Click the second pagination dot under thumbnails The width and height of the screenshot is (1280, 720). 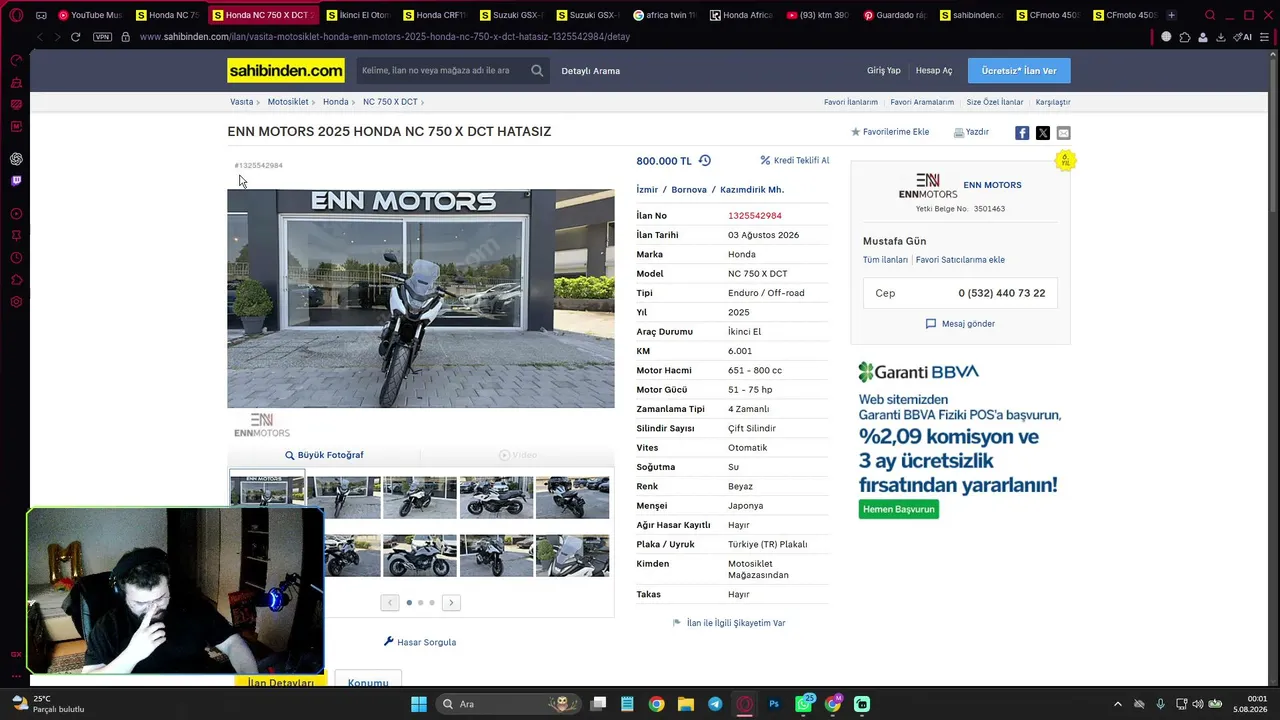point(420,603)
